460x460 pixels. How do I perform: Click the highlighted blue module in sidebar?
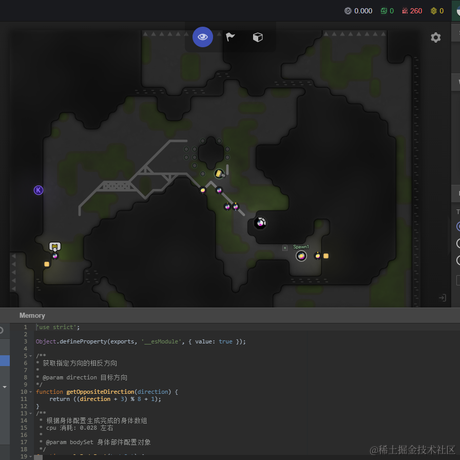point(5,361)
